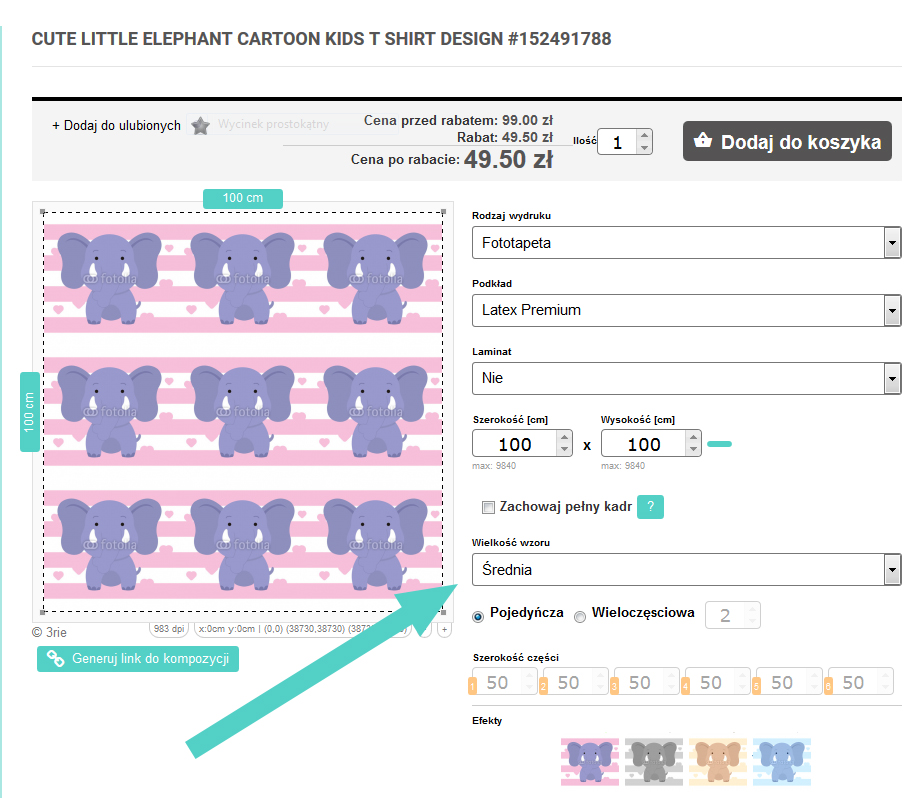Click Dodaj do koszyka button
Screen dimensions: 911x798
pos(787,141)
